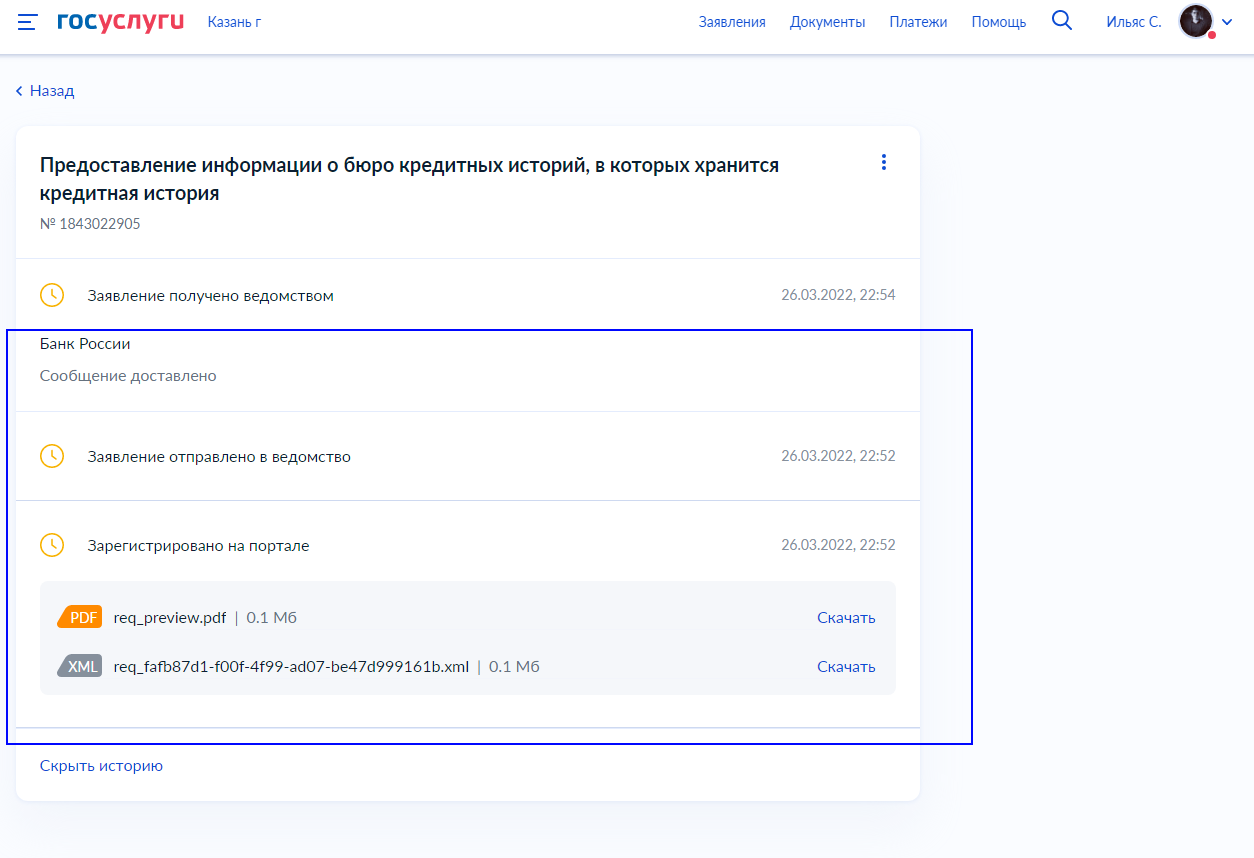Click the Госуслуги logo
This screenshot has width=1254, height=858.
(x=121, y=22)
